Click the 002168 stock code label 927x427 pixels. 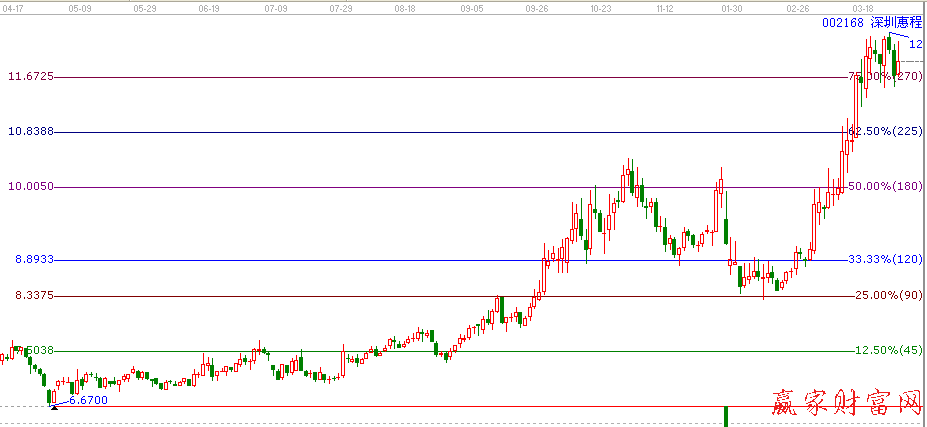[842, 22]
